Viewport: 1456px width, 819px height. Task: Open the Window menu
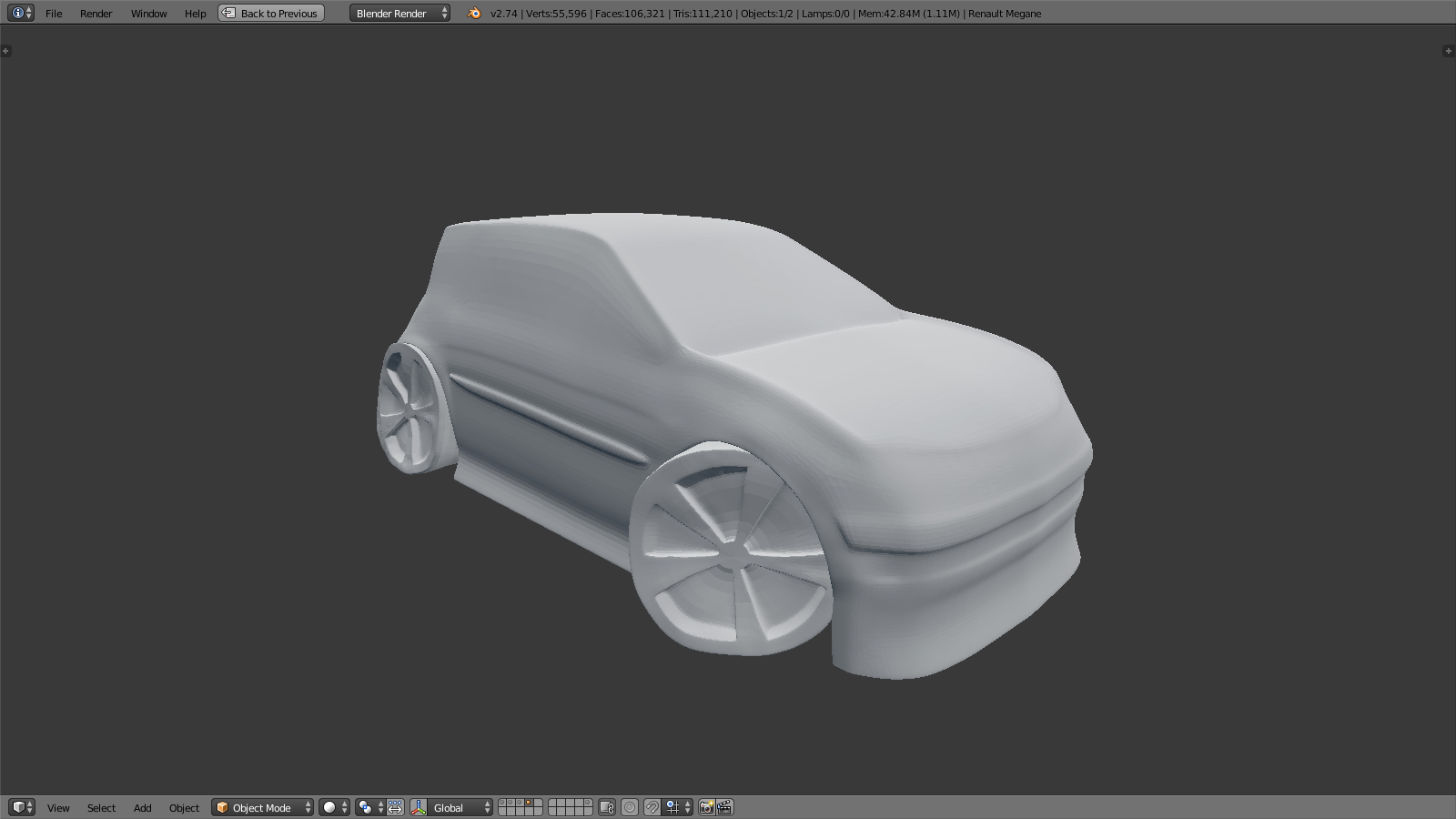point(148,14)
